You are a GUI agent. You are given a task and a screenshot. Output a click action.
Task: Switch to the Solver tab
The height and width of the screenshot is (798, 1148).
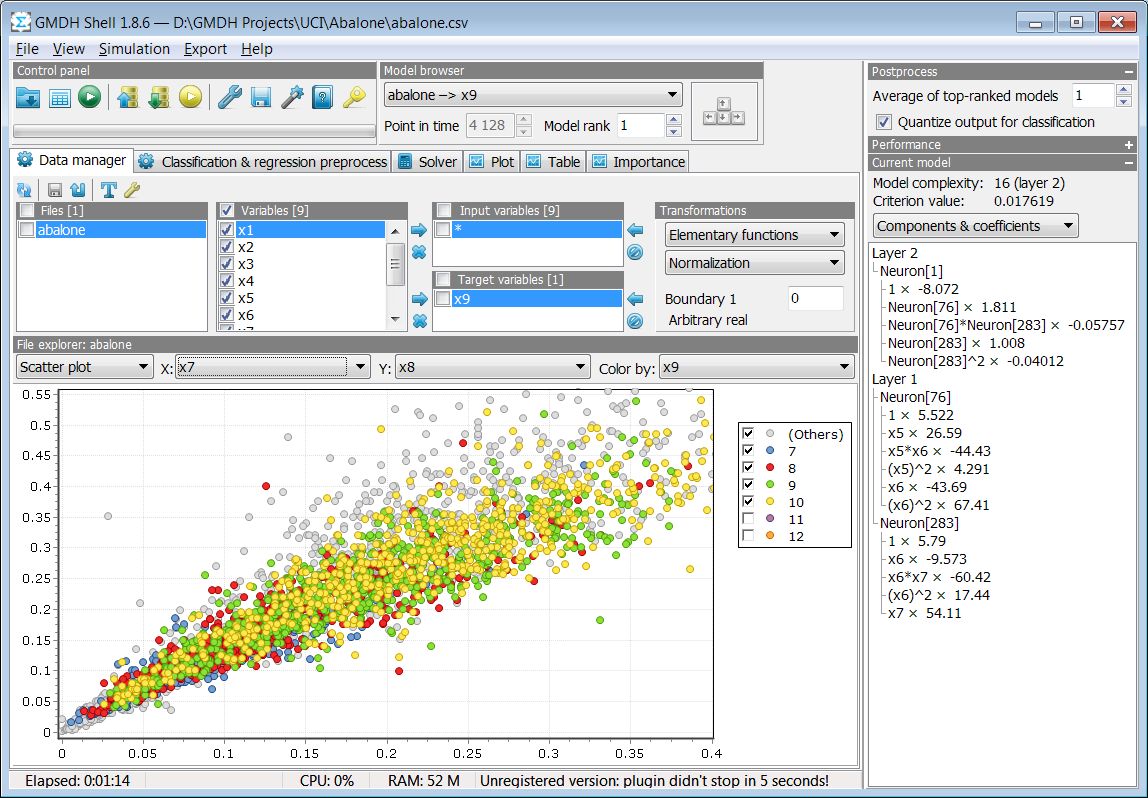427,161
